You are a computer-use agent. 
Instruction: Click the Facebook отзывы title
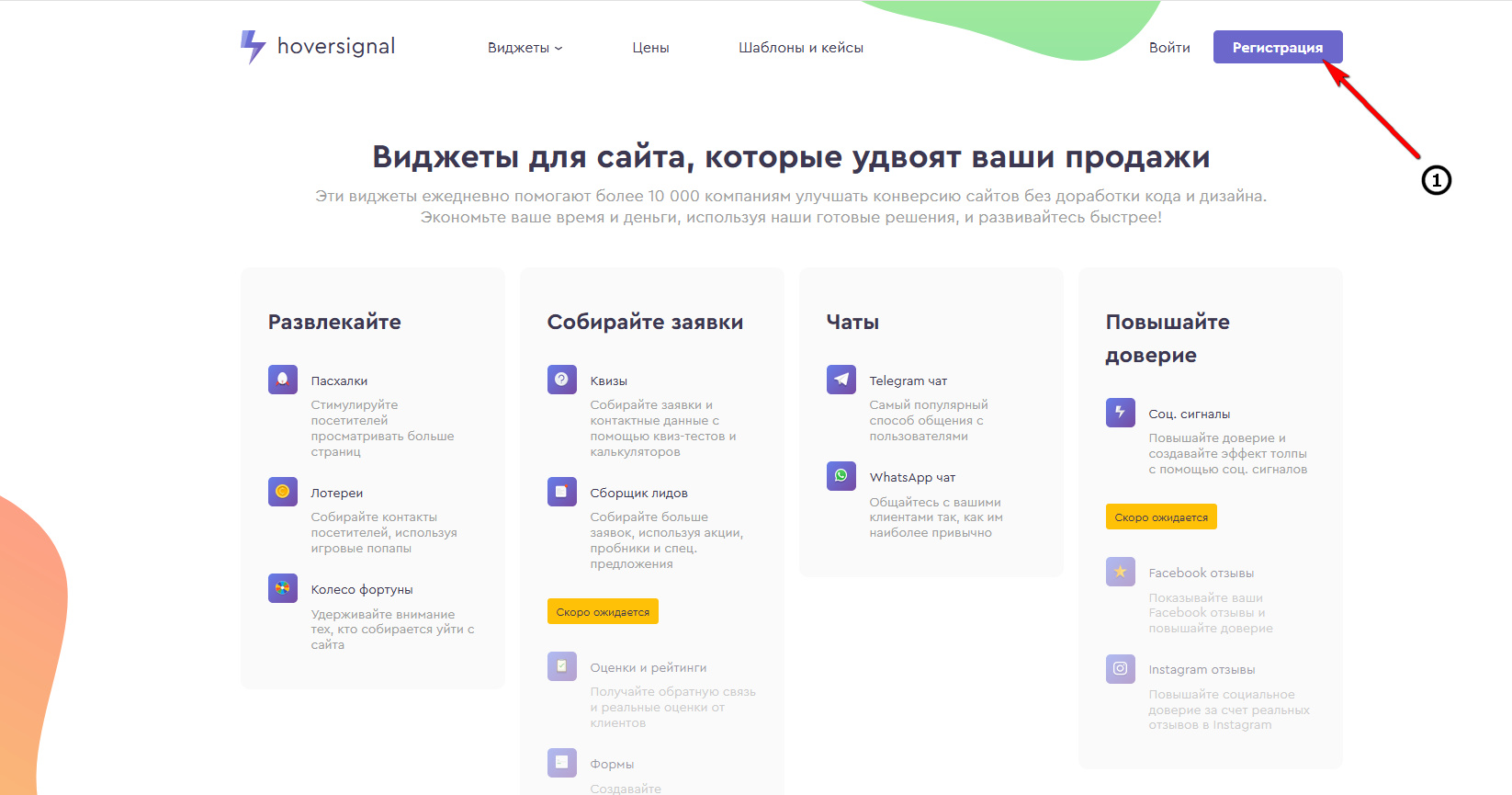pos(1202,574)
